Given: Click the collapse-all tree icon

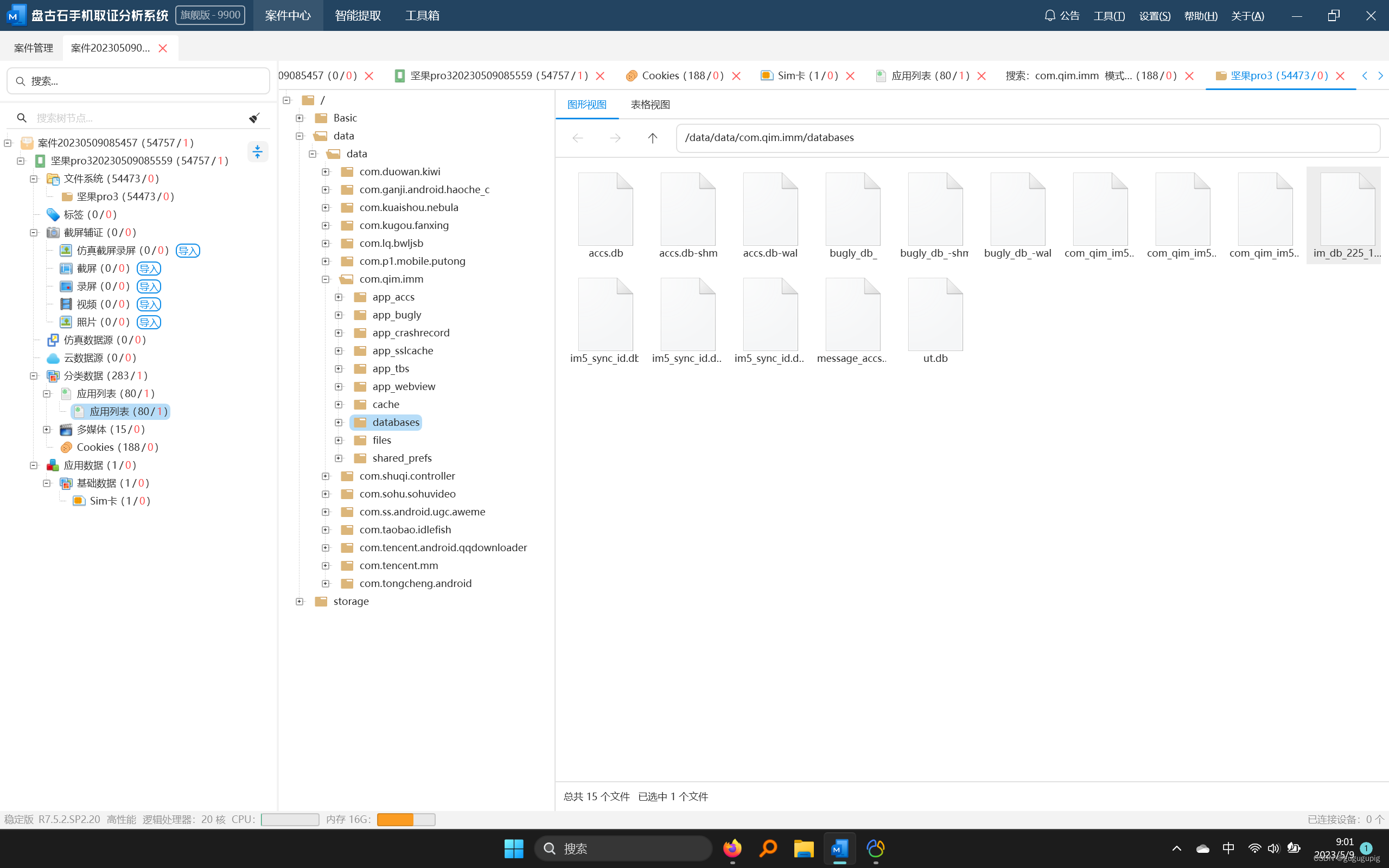Looking at the screenshot, I should tap(258, 151).
